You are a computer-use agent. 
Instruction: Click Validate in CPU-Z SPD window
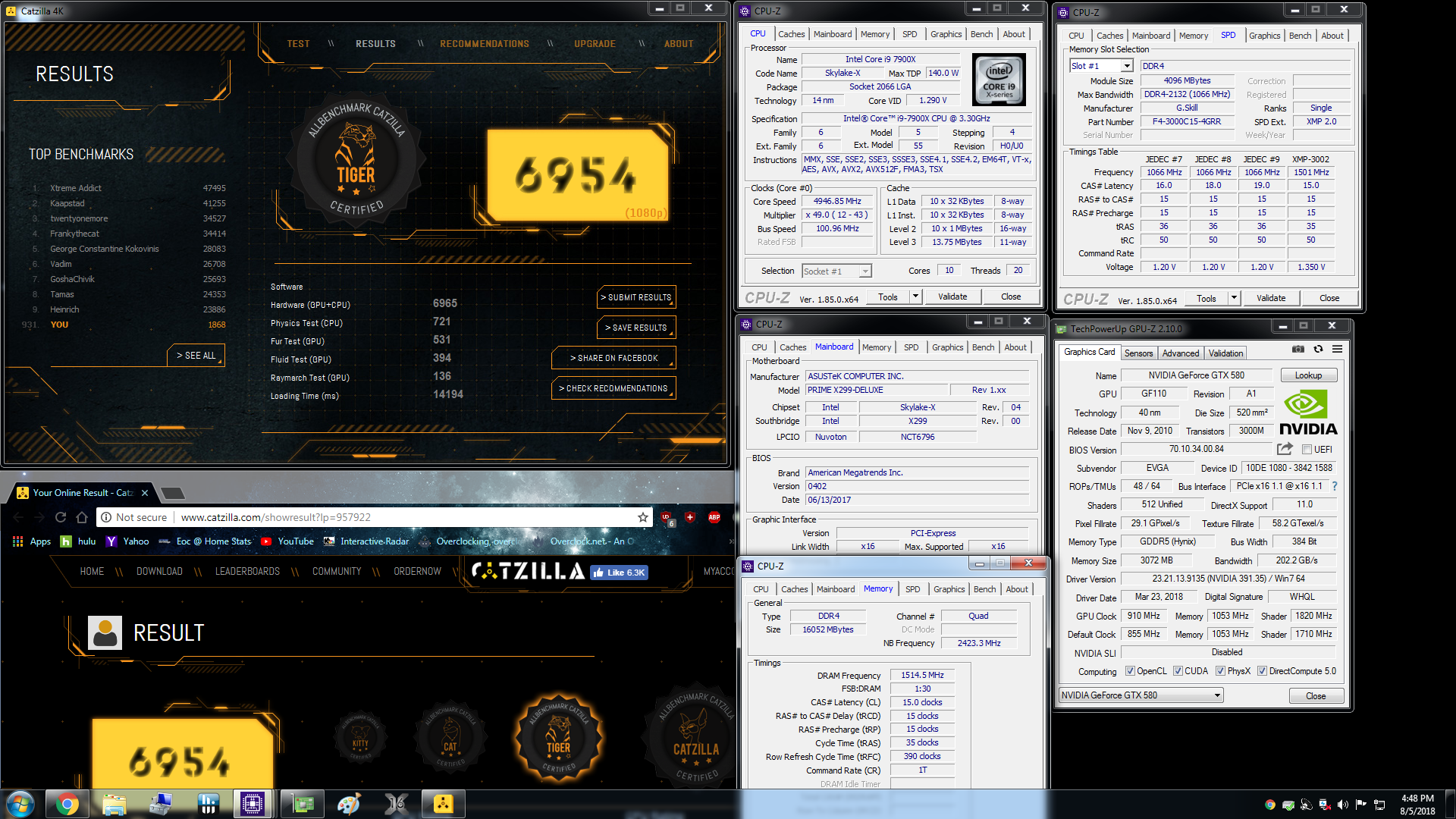(1271, 298)
